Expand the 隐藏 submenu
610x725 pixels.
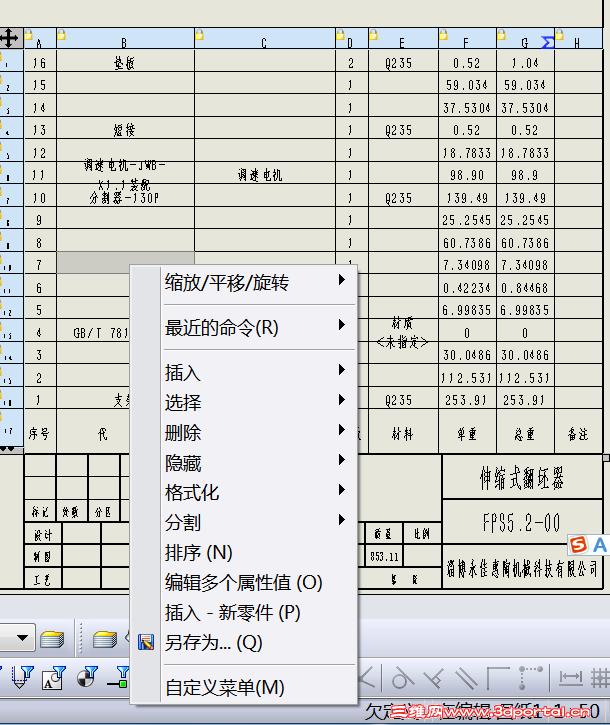click(x=259, y=462)
